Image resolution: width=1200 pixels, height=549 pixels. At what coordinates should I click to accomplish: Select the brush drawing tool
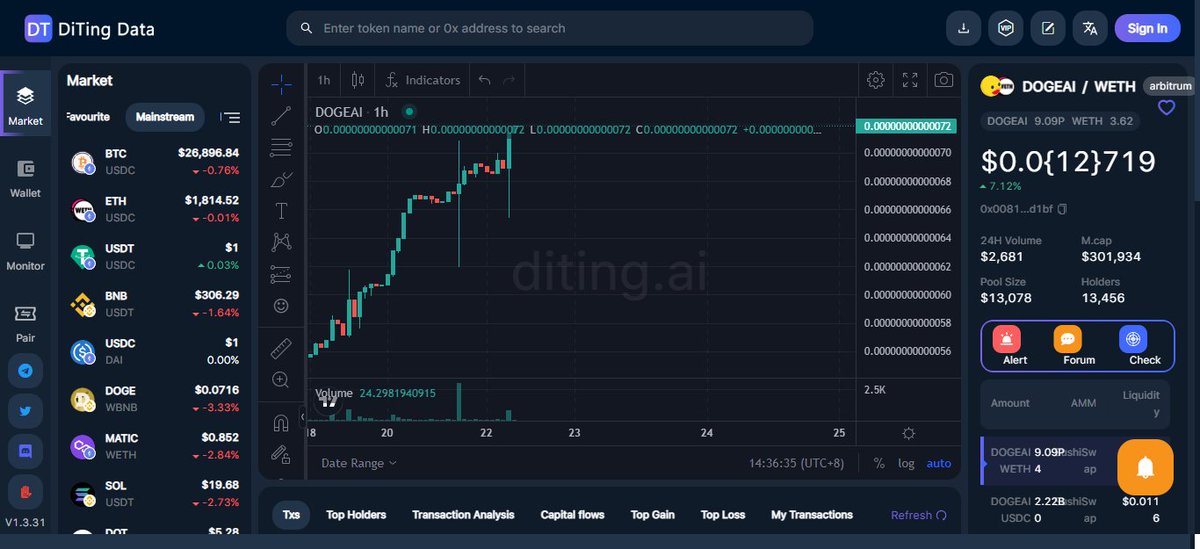pos(281,179)
